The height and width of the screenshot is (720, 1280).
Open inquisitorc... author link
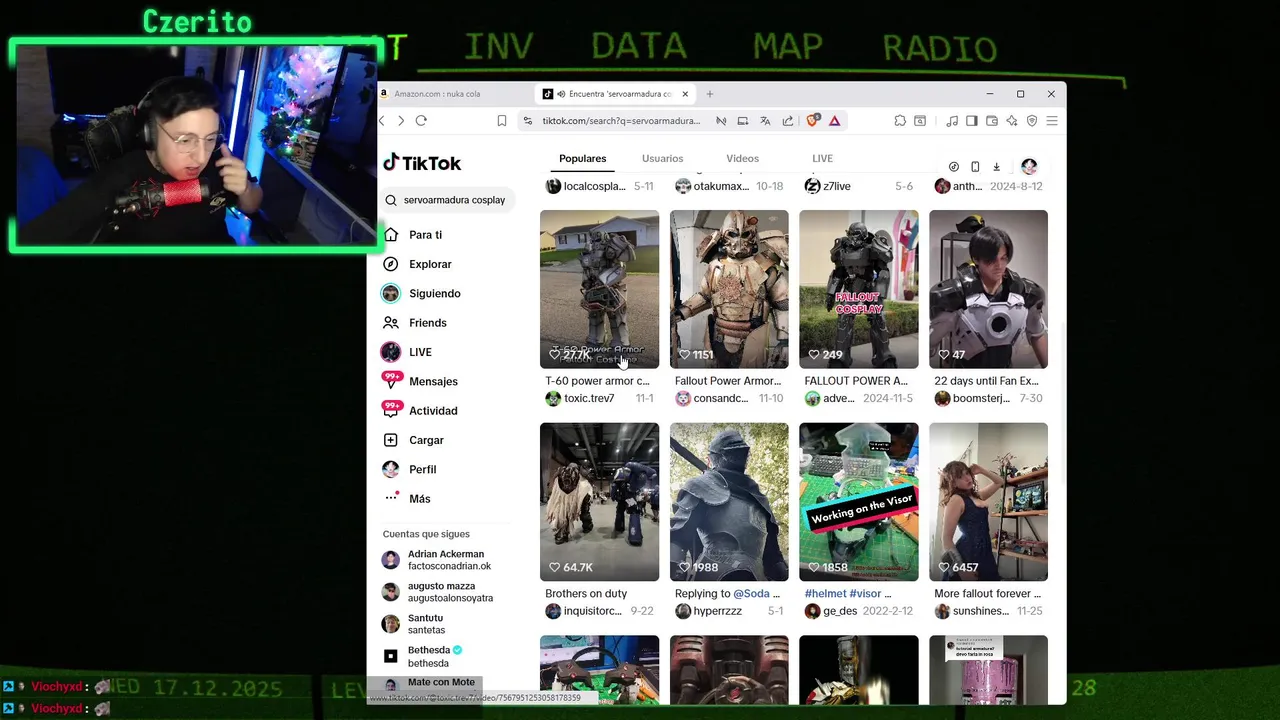(x=583, y=611)
